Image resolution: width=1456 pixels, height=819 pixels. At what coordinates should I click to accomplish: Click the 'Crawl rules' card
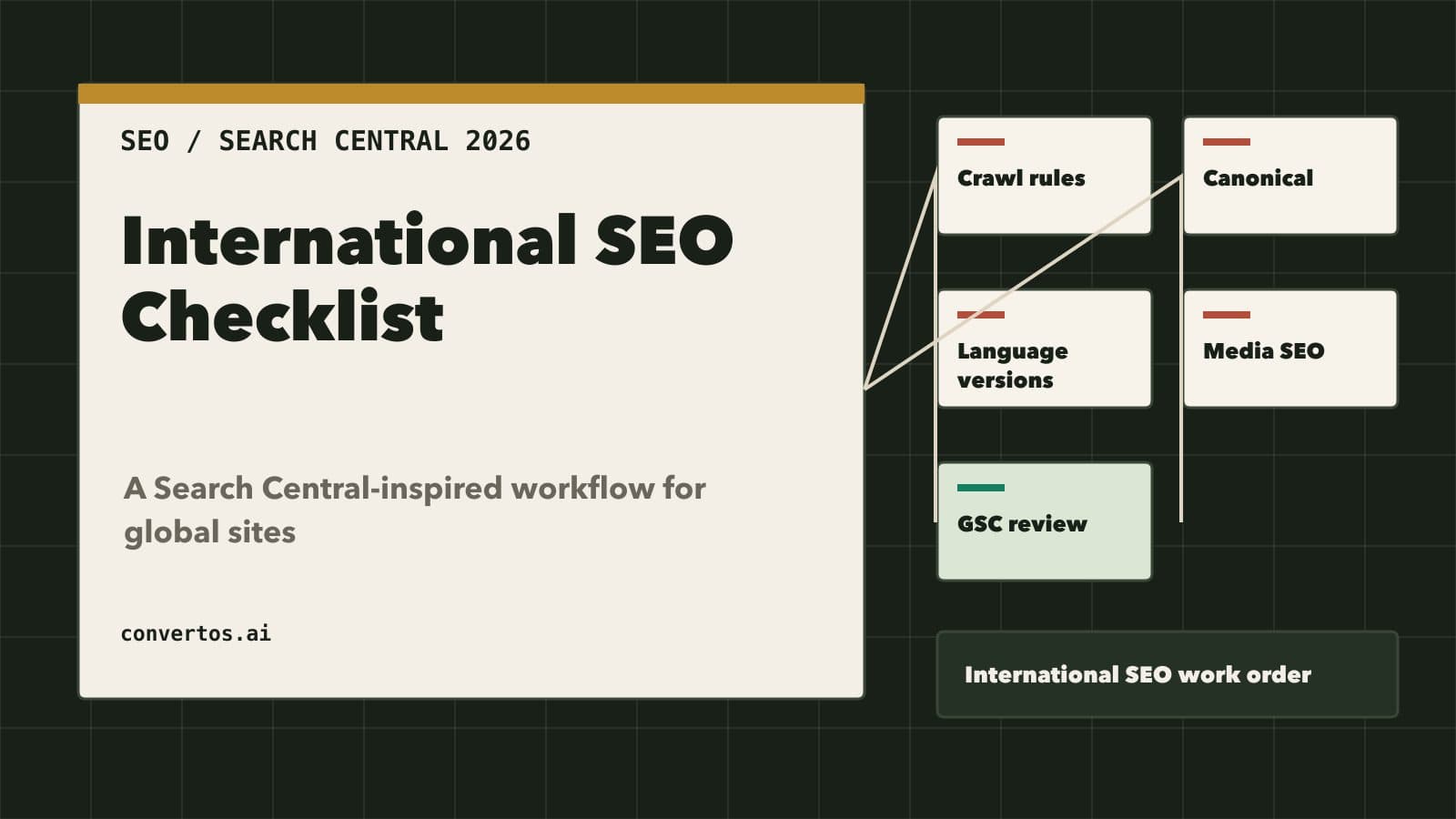pos(1045,176)
